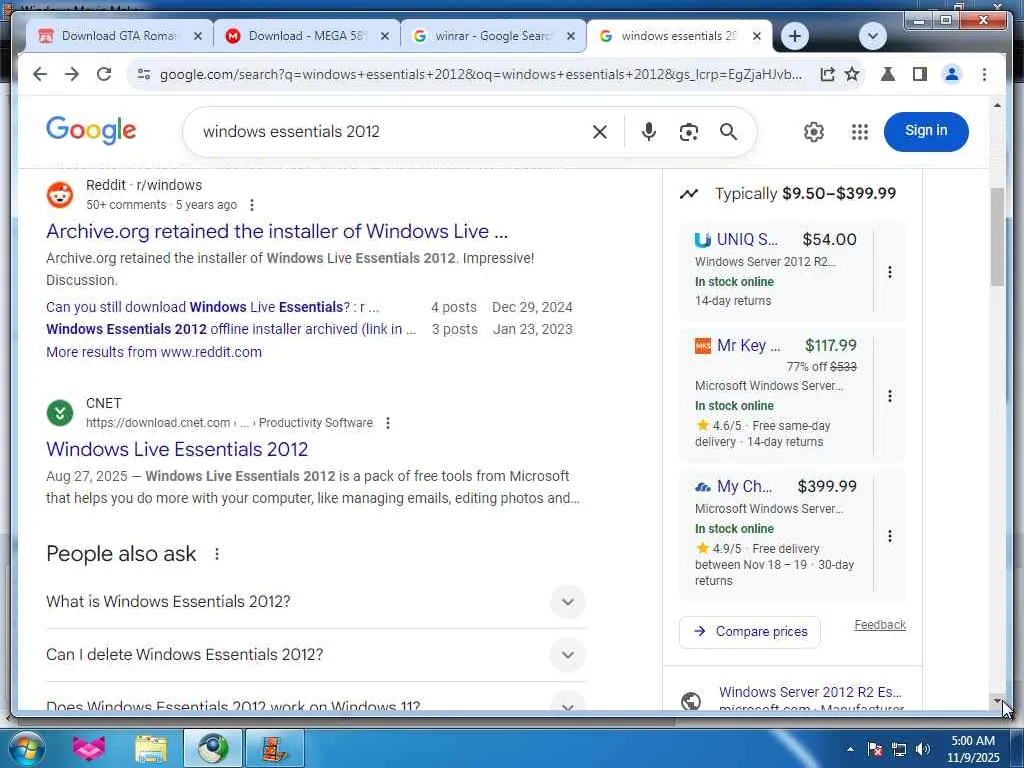Open More results from www.reddit.com
This screenshot has width=1024, height=768.
pos(153,352)
